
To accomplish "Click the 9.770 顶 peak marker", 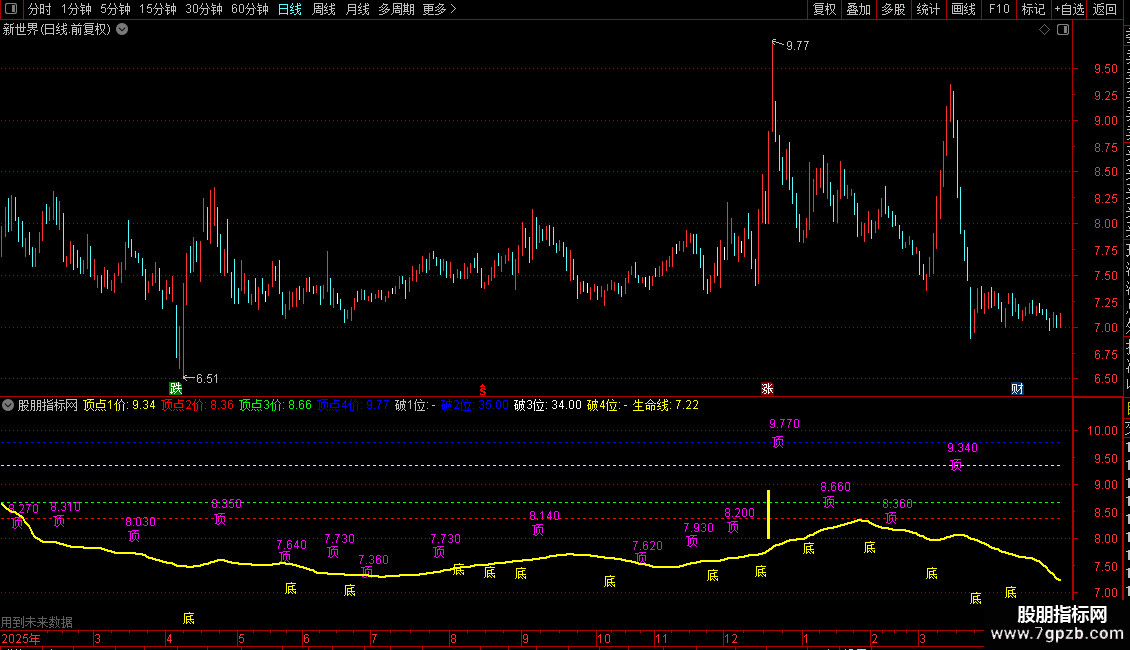I will [x=783, y=432].
